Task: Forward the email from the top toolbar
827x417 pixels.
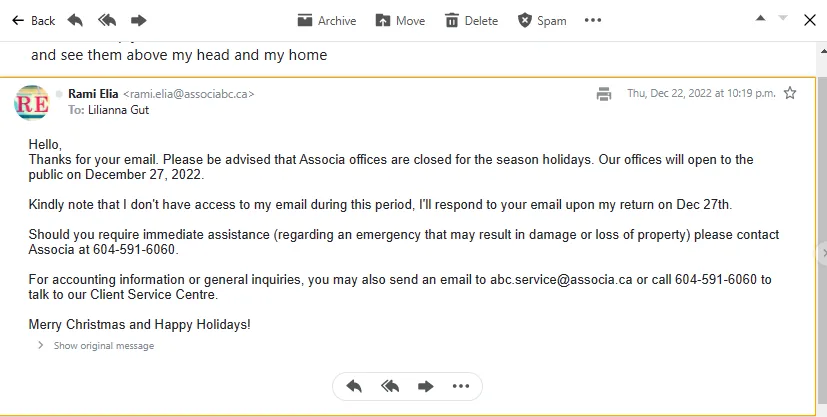Action: click(139, 21)
